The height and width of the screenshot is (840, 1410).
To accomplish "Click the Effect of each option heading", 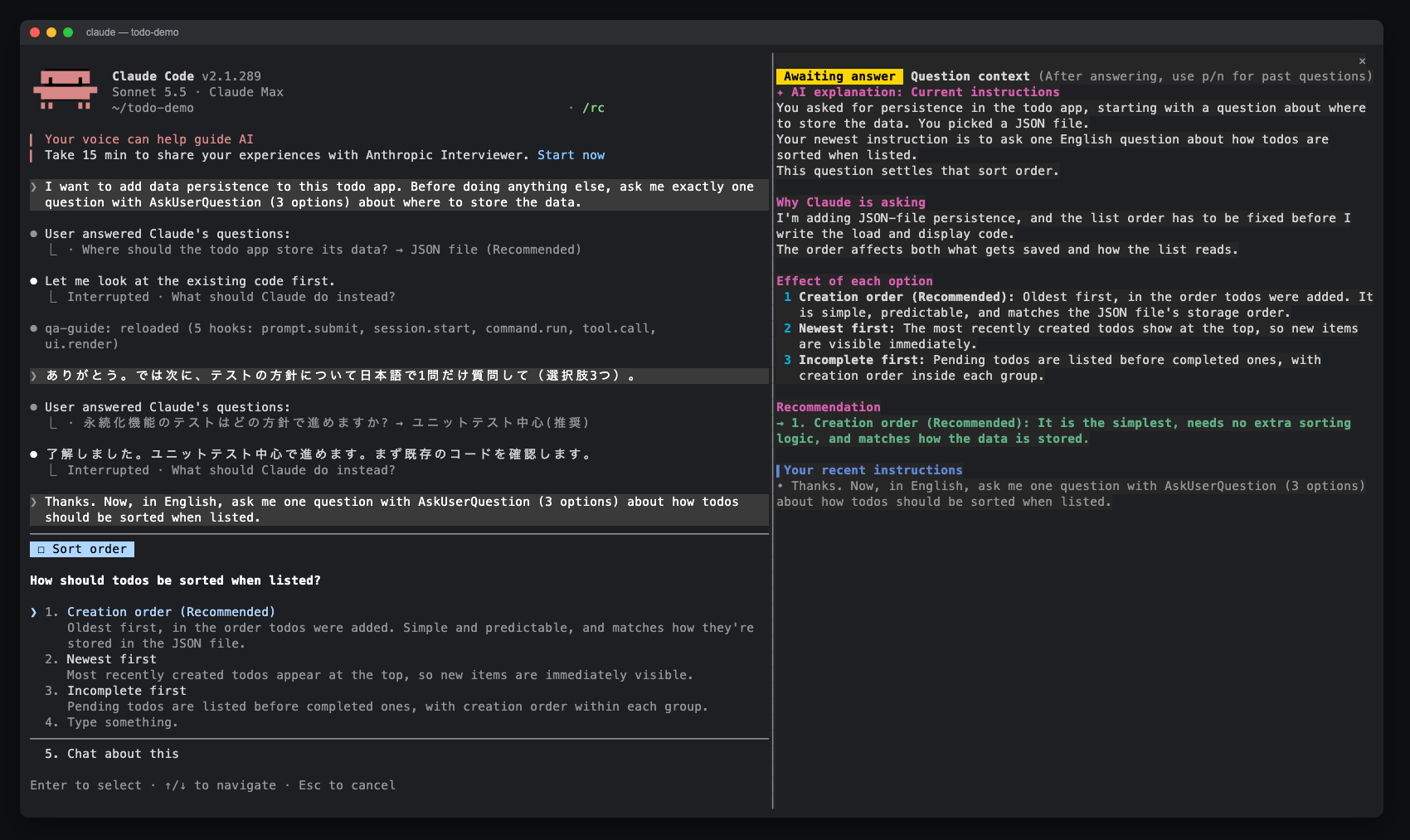I will (x=854, y=281).
